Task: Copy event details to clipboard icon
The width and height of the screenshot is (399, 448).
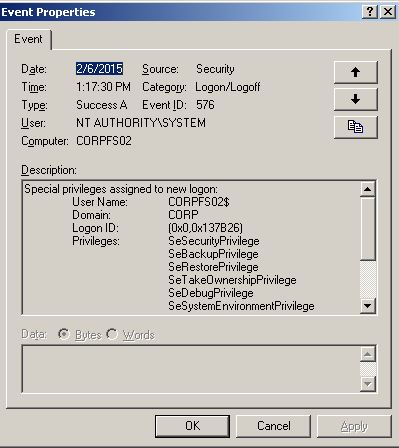Action: point(355,127)
